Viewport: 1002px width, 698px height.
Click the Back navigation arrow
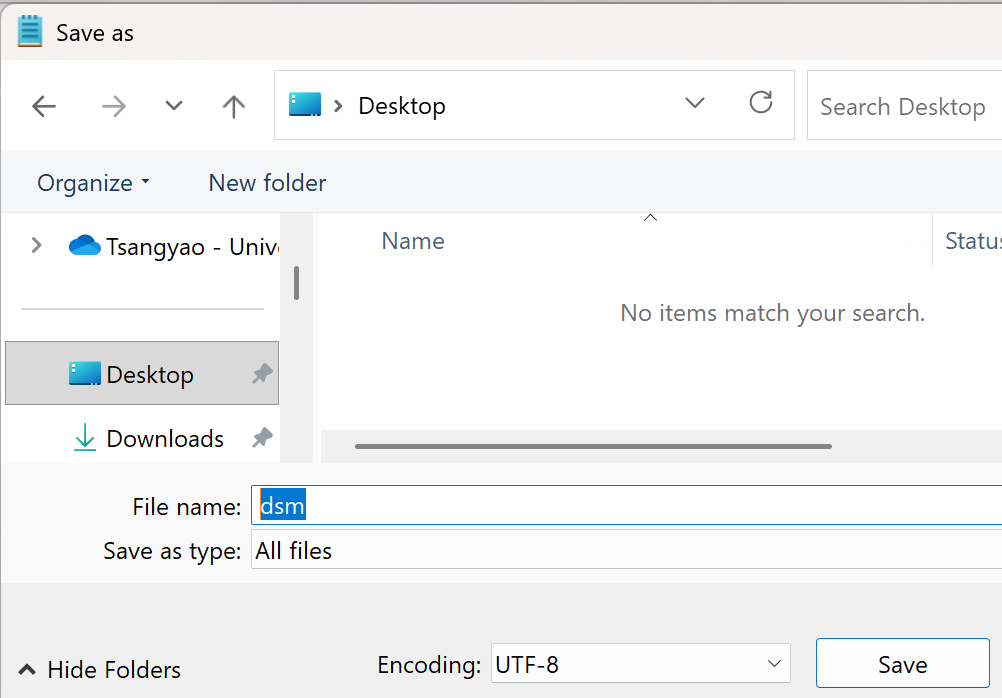(44, 106)
